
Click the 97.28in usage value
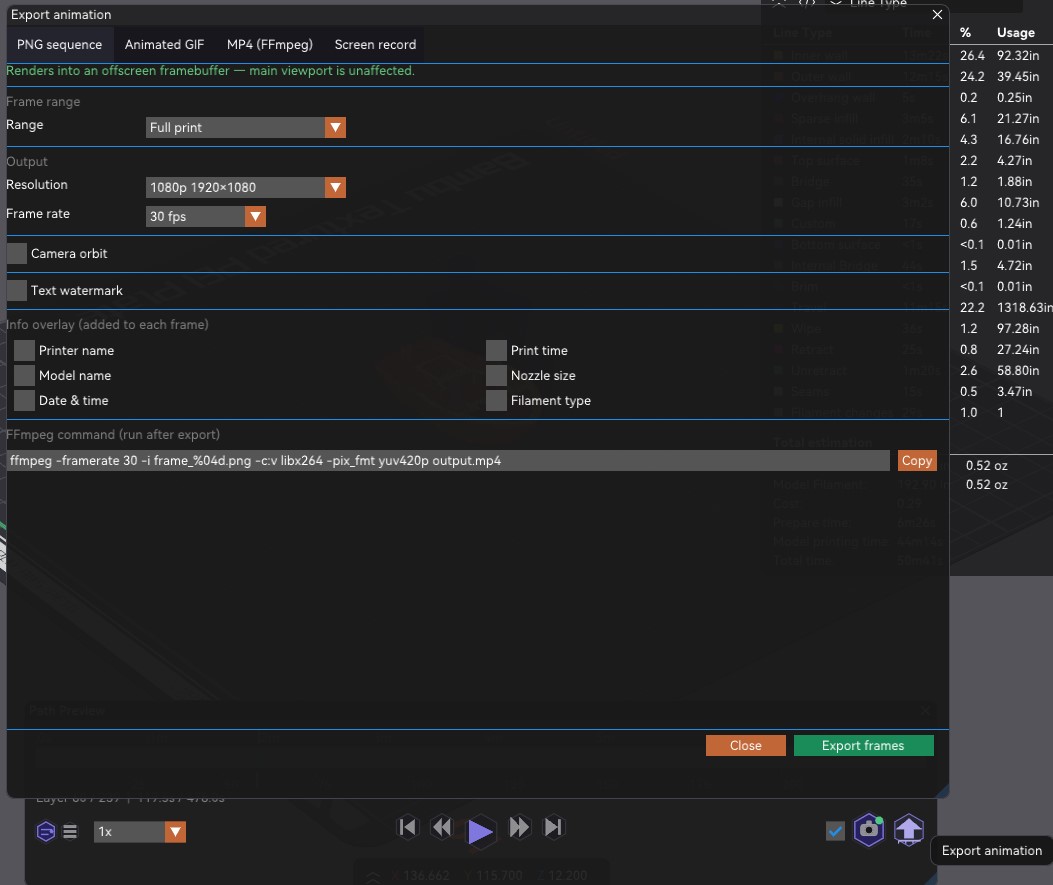(1017, 328)
